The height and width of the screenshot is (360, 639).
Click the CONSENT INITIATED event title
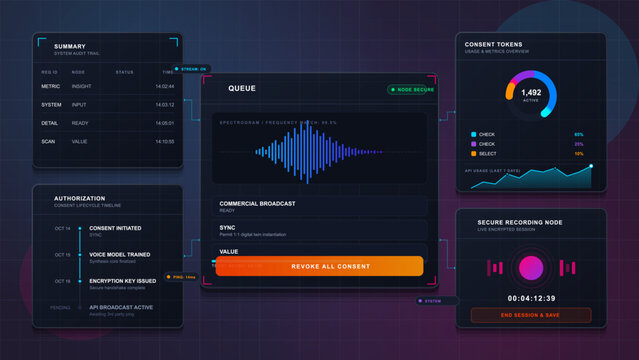coord(115,228)
